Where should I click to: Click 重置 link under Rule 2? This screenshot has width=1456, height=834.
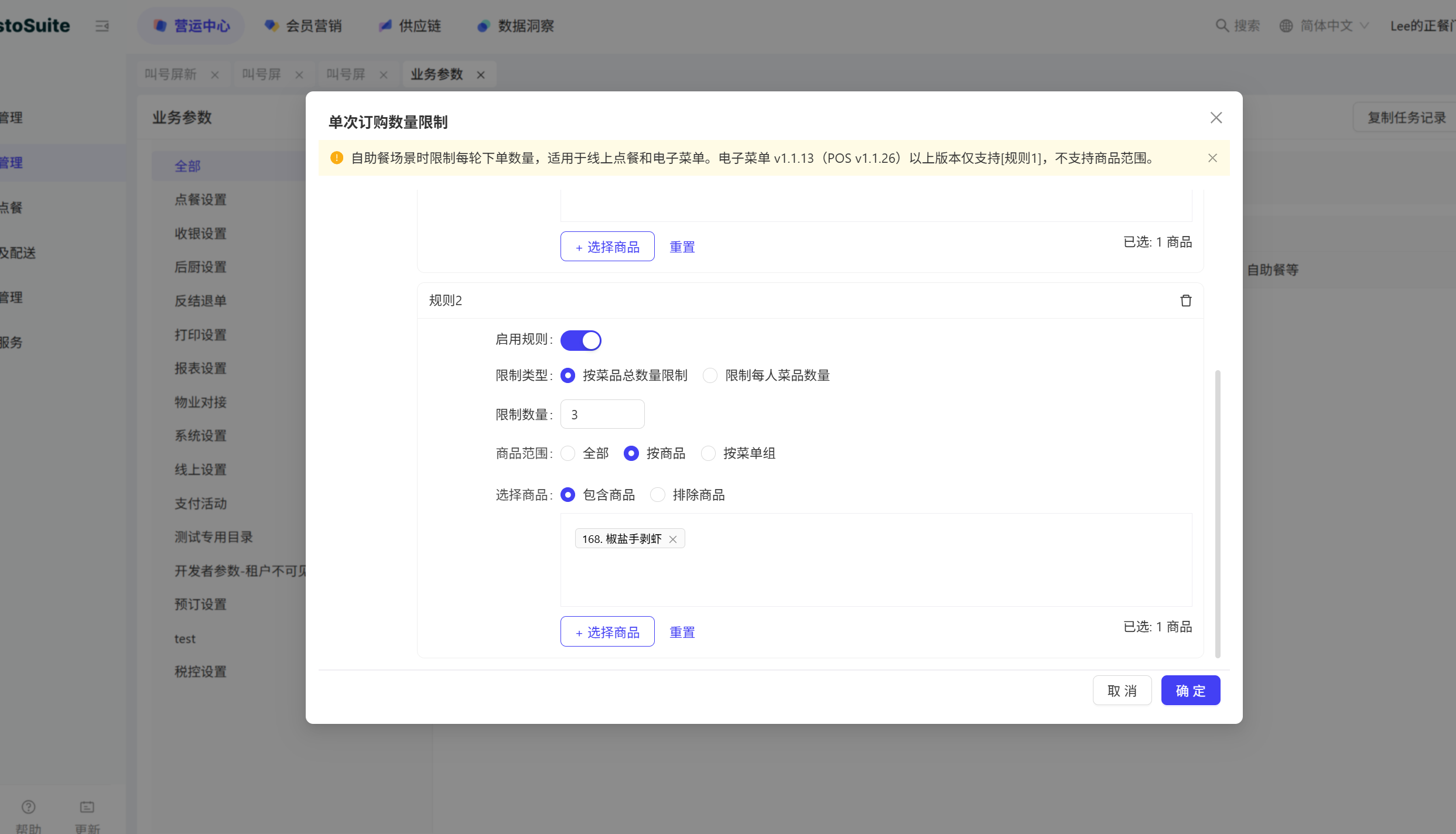682,633
